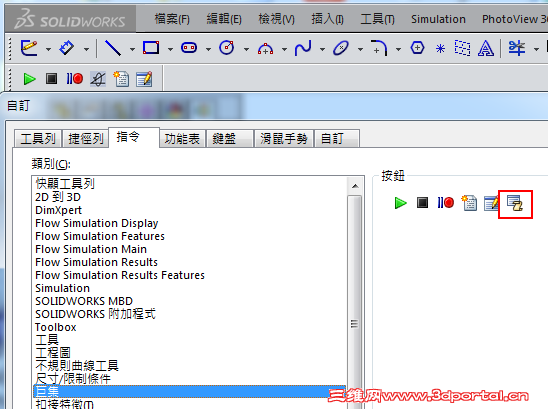Switch to the 功能表 tab
The image size is (548, 409).
point(182,139)
